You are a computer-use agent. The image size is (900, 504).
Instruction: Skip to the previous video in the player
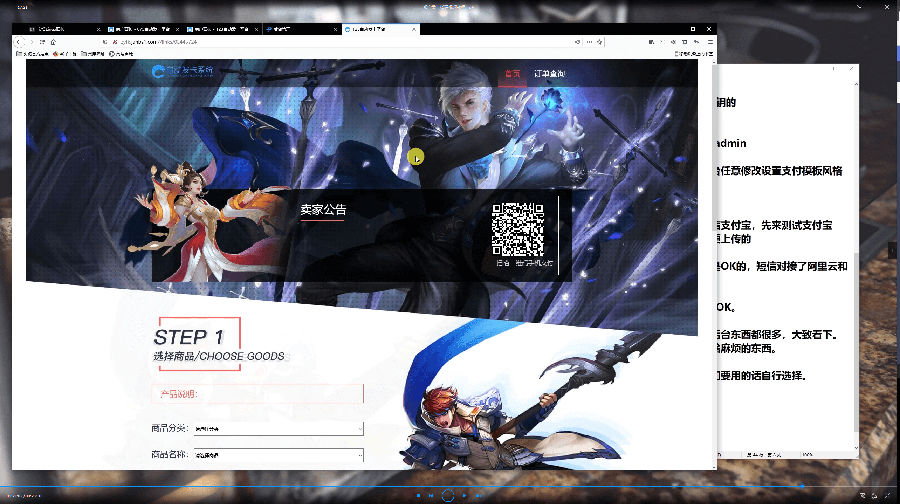pos(431,495)
